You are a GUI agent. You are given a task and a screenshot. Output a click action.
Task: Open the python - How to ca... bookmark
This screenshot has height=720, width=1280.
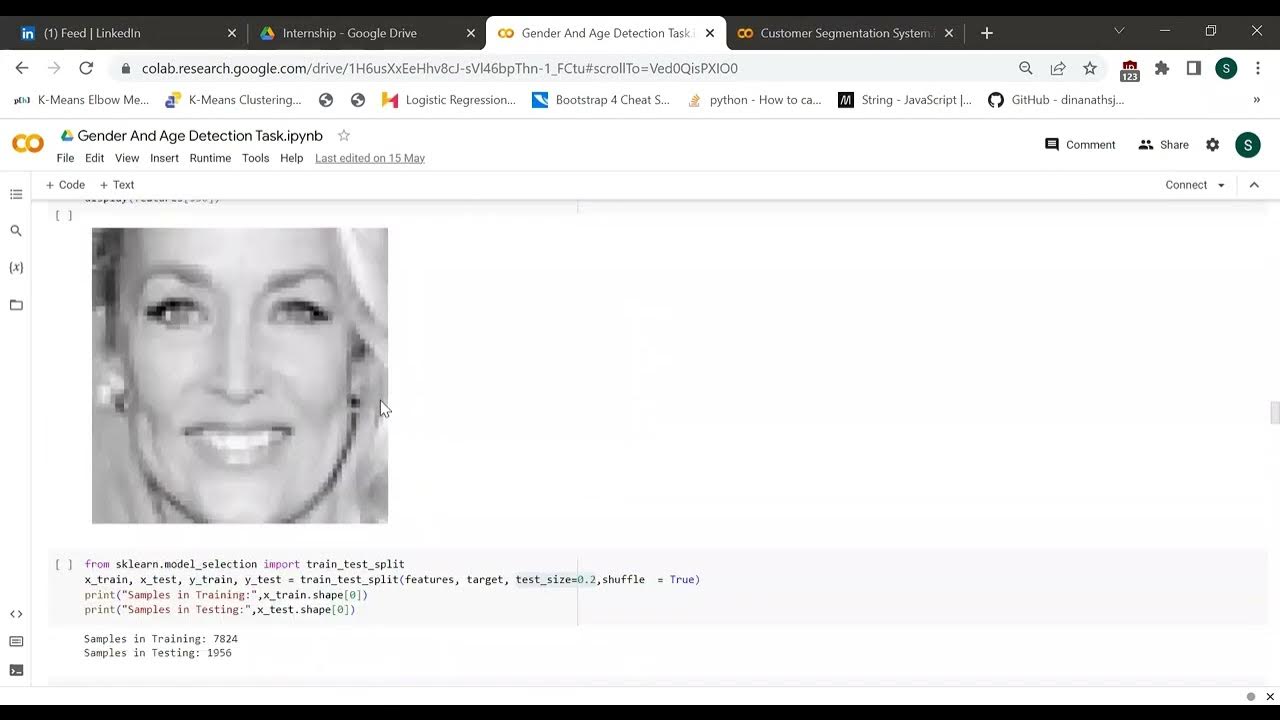pyautogui.click(x=754, y=100)
